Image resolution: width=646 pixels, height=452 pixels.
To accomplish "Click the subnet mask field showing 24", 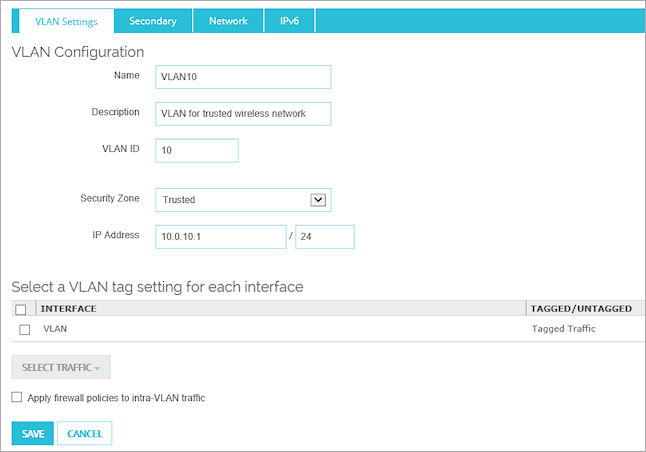I will point(325,237).
